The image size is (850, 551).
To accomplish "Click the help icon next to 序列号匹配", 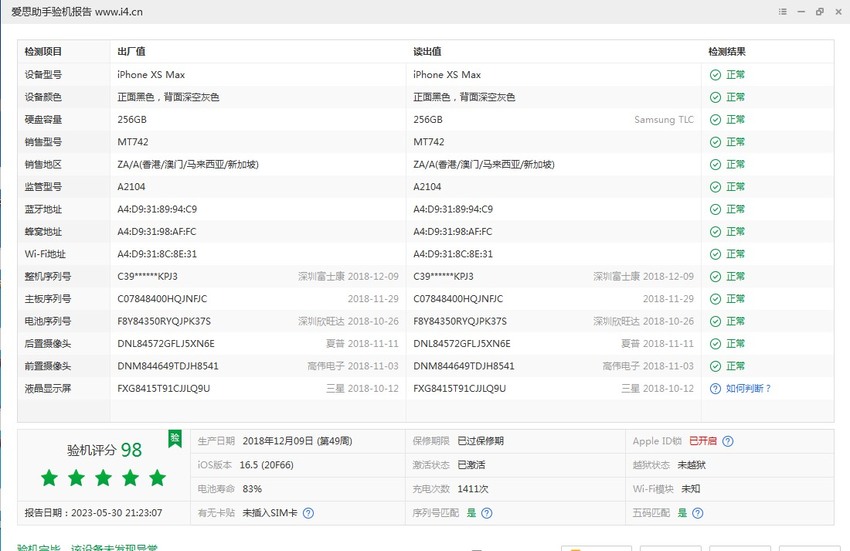I will click(487, 513).
